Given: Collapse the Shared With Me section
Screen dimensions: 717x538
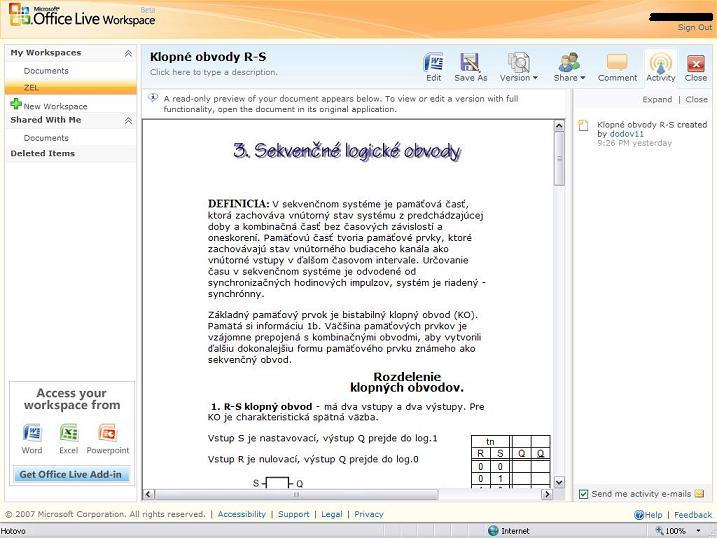Looking at the screenshot, I should pyautogui.click(x=128, y=121).
